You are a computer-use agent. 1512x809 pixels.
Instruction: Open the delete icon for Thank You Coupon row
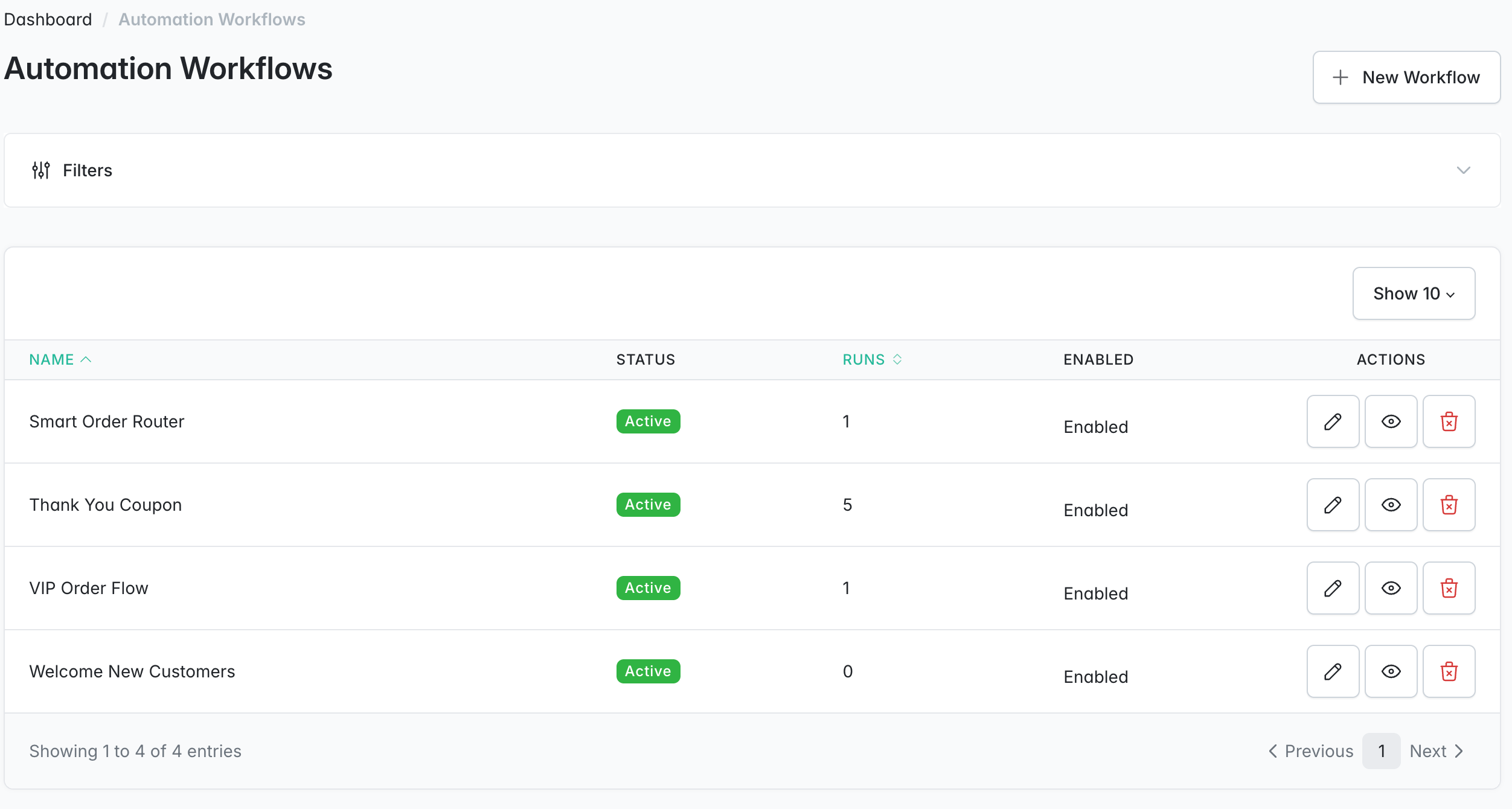coord(1449,505)
